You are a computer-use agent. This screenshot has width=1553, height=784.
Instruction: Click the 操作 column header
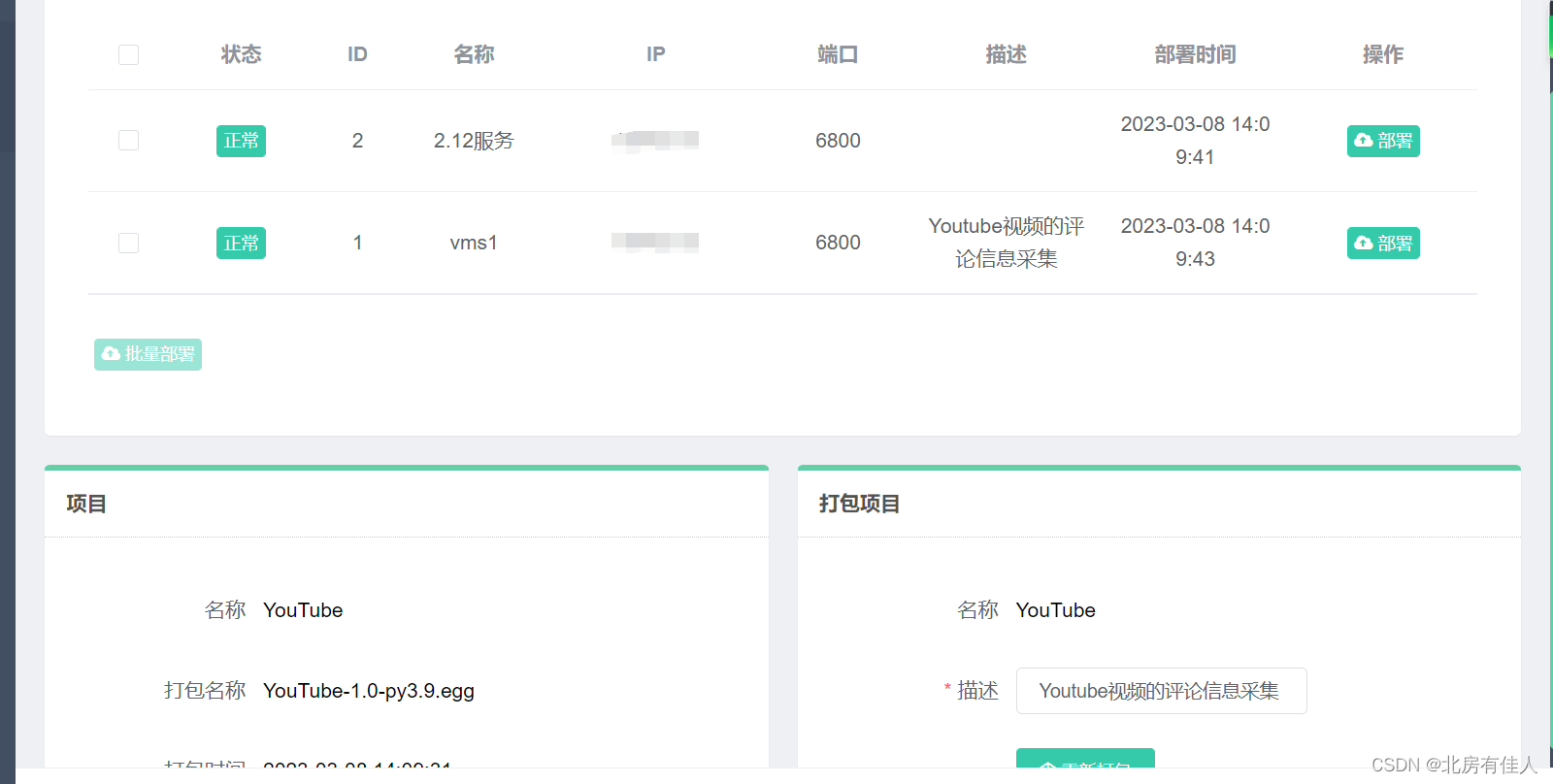coord(1383,54)
